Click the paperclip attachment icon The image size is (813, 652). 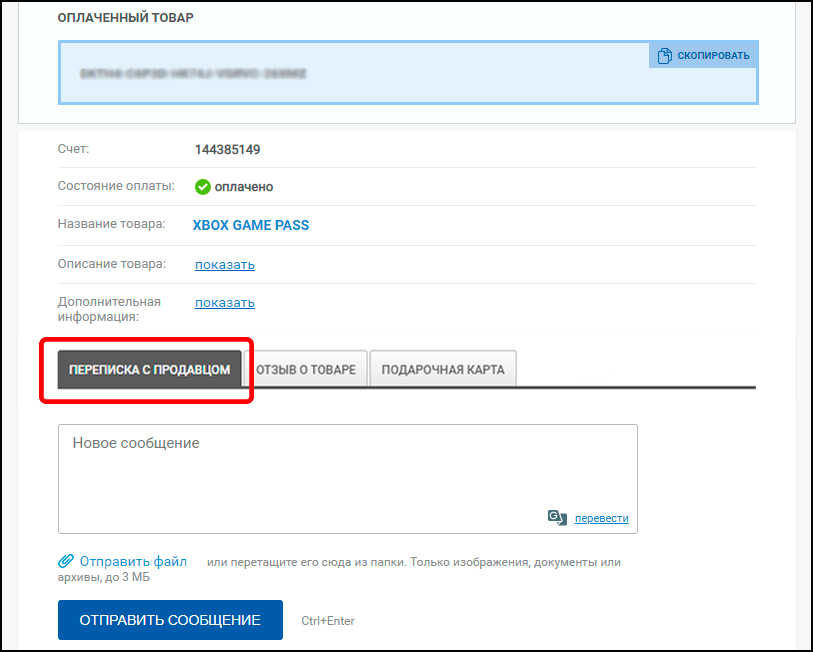[x=66, y=561]
